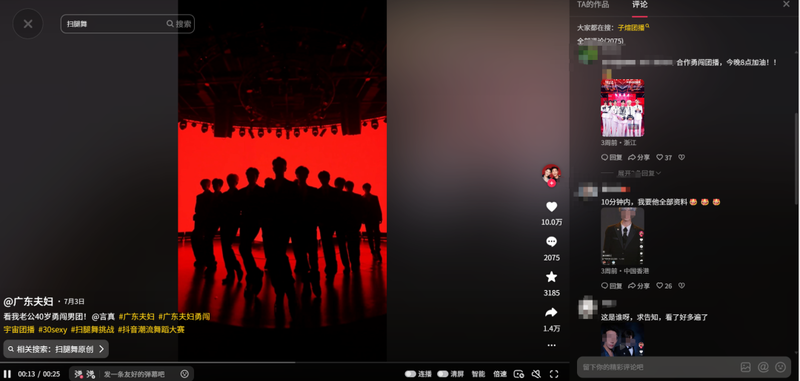Share the video using the arrow icon

[552, 312]
